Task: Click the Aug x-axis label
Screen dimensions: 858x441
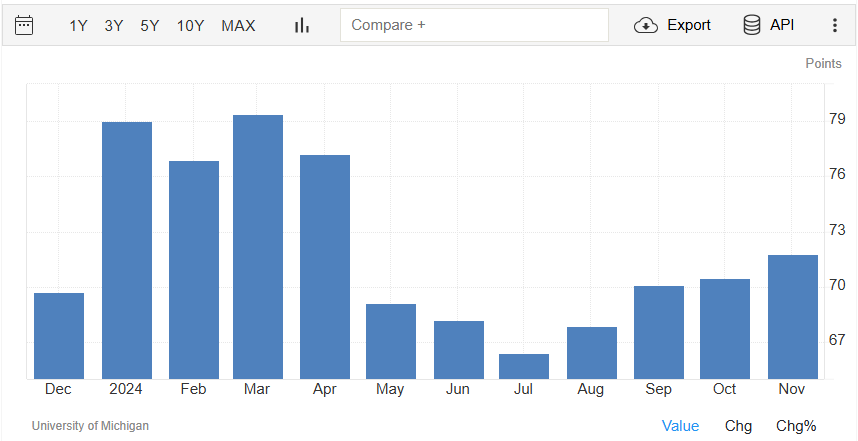Action: point(590,389)
